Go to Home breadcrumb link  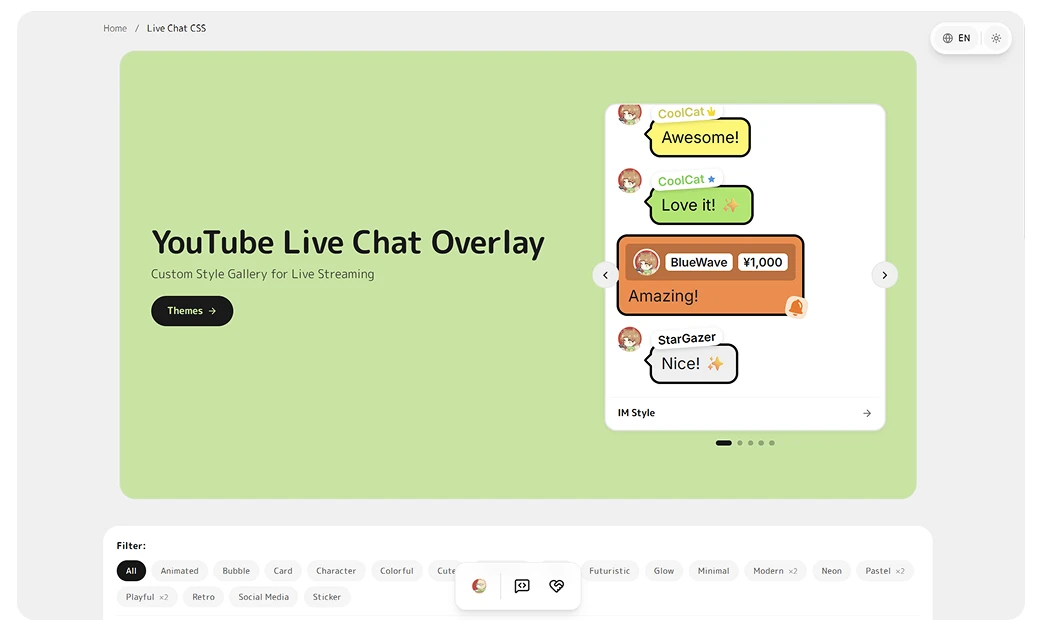click(x=115, y=28)
